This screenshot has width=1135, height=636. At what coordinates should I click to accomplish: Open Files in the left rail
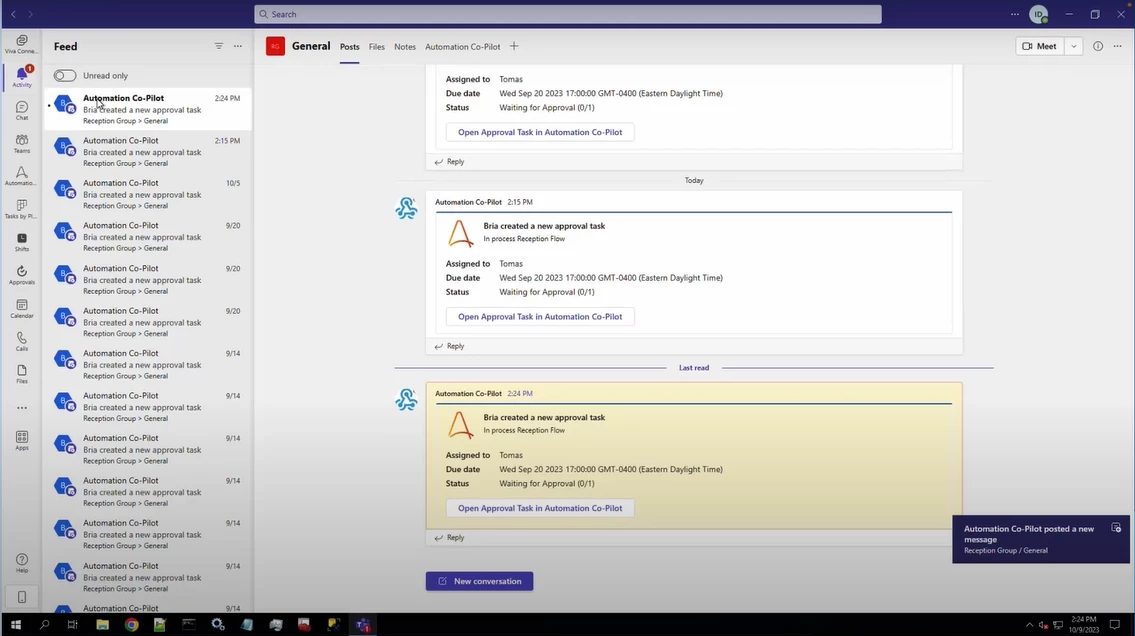[x=22, y=373]
